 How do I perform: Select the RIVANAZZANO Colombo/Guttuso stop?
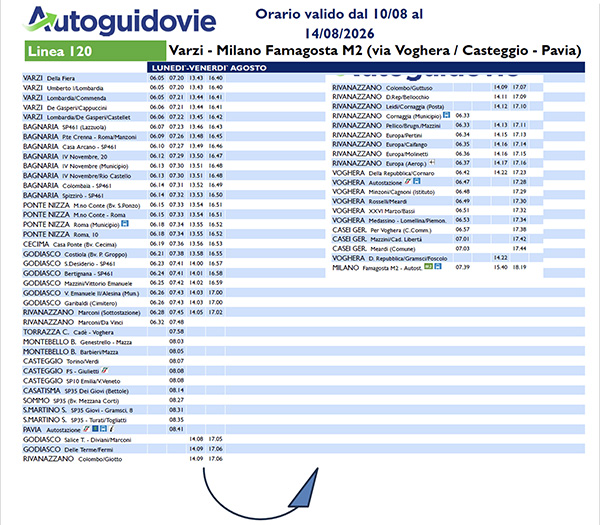(382, 88)
